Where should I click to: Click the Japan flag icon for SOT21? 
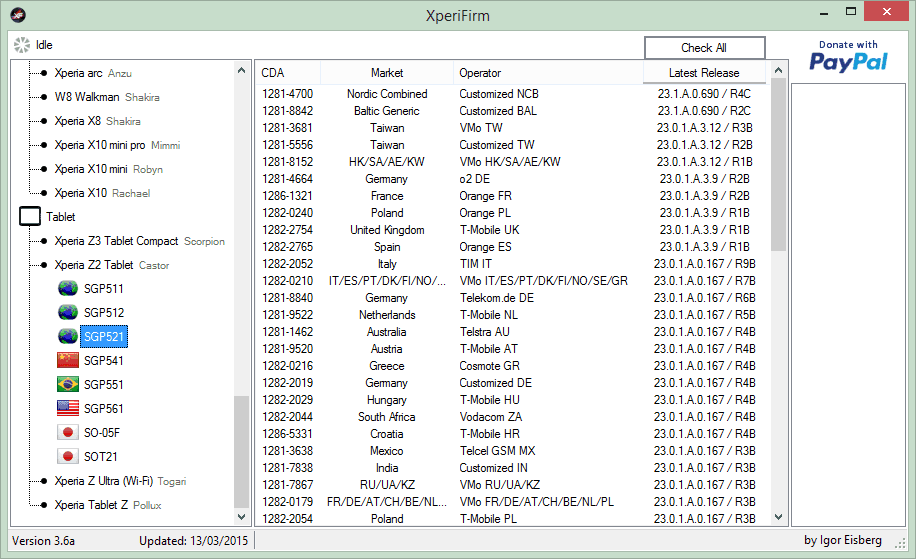68,456
